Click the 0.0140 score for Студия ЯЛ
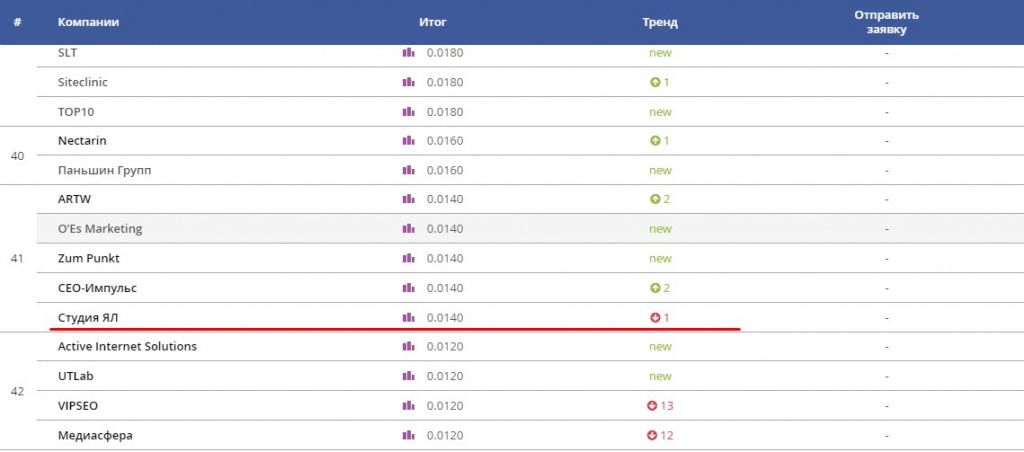The height and width of the screenshot is (452, 1024). tap(445, 317)
